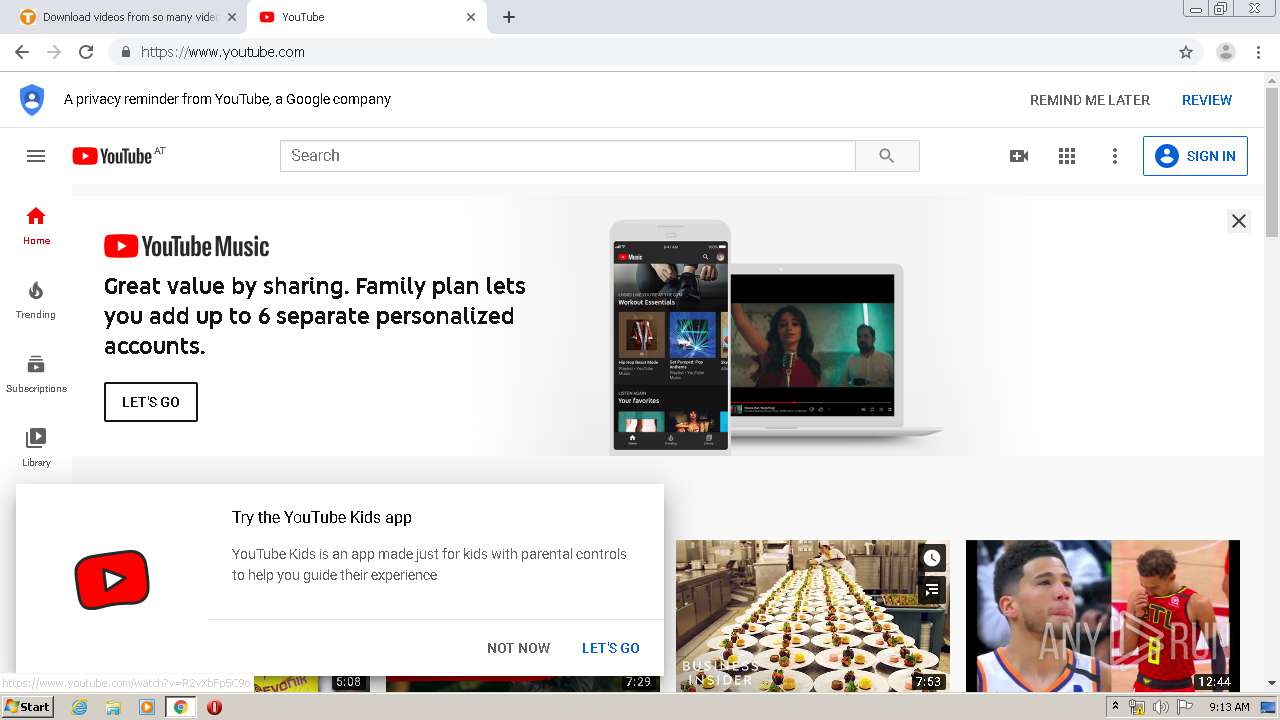The height and width of the screenshot is (720, 1280).
Task: Click the search magnifier button
Action: [x=887, y=156]
